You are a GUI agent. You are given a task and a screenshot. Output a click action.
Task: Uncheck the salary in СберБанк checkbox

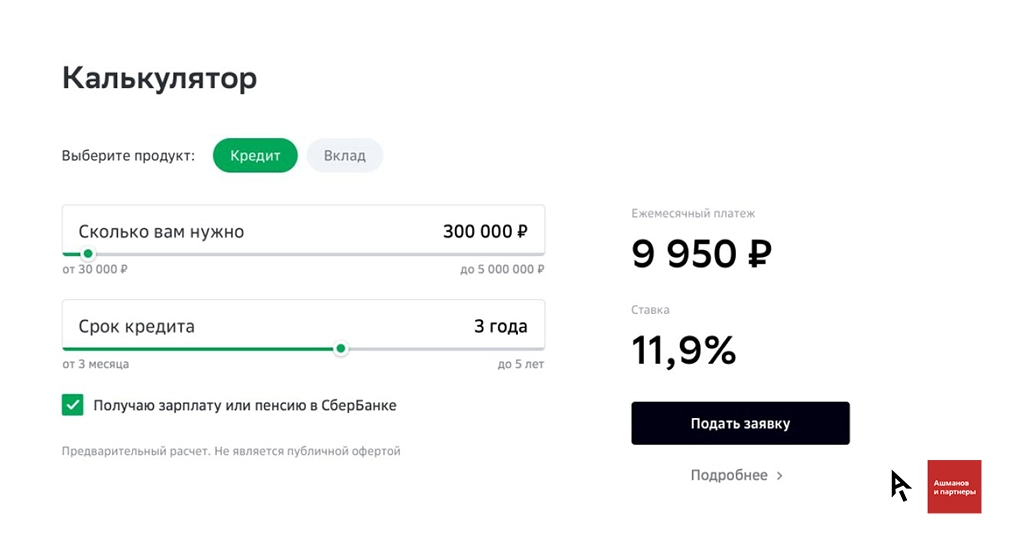(72, 405)
